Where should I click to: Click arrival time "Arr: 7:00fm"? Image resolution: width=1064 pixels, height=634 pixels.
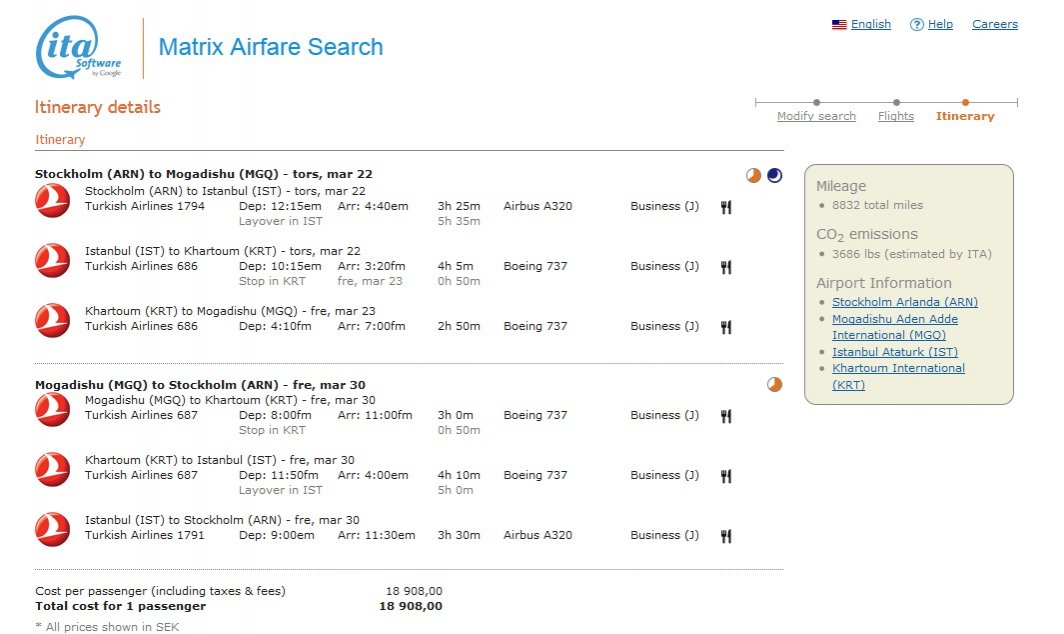click(371, 326)
